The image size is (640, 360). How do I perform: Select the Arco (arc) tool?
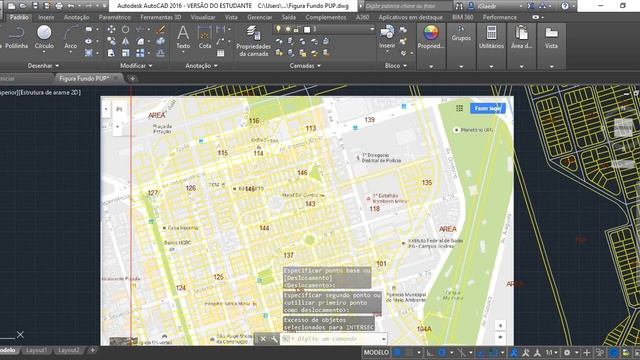point(71,38)
